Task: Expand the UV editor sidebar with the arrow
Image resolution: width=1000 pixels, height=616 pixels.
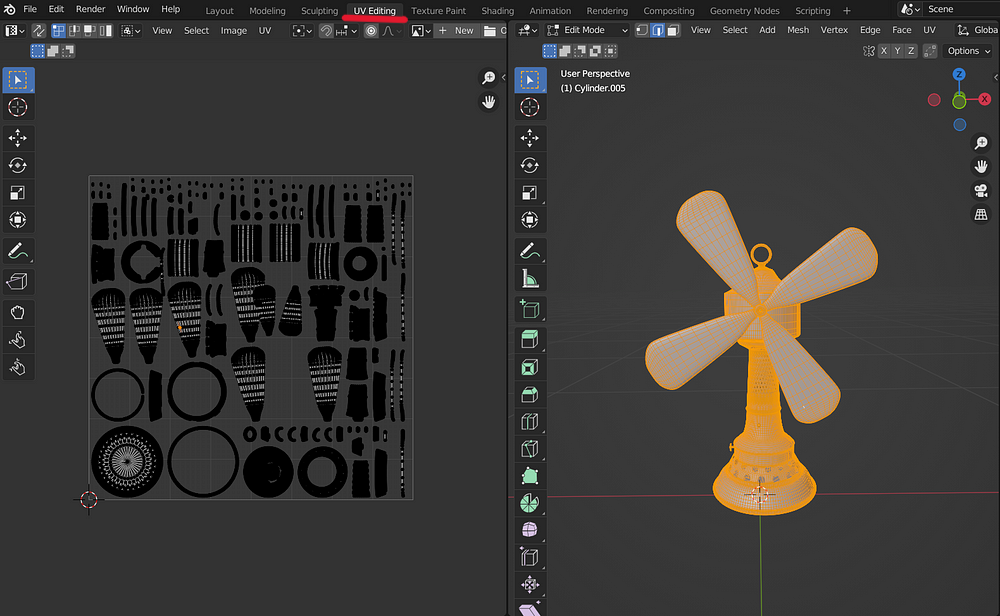Action: (503, 77)
